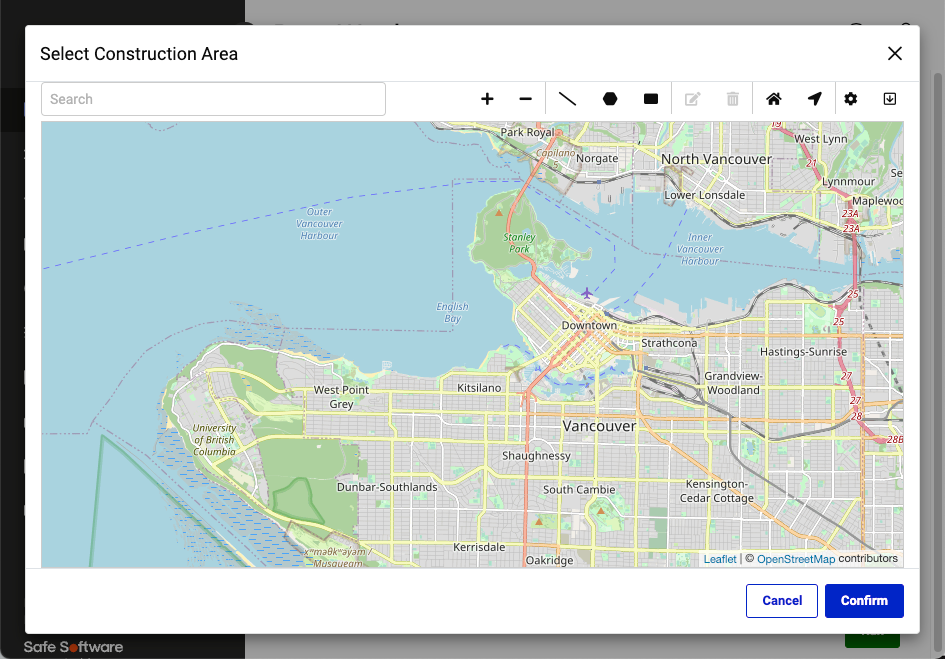Select the draw polygon tool

coord(610,99)
